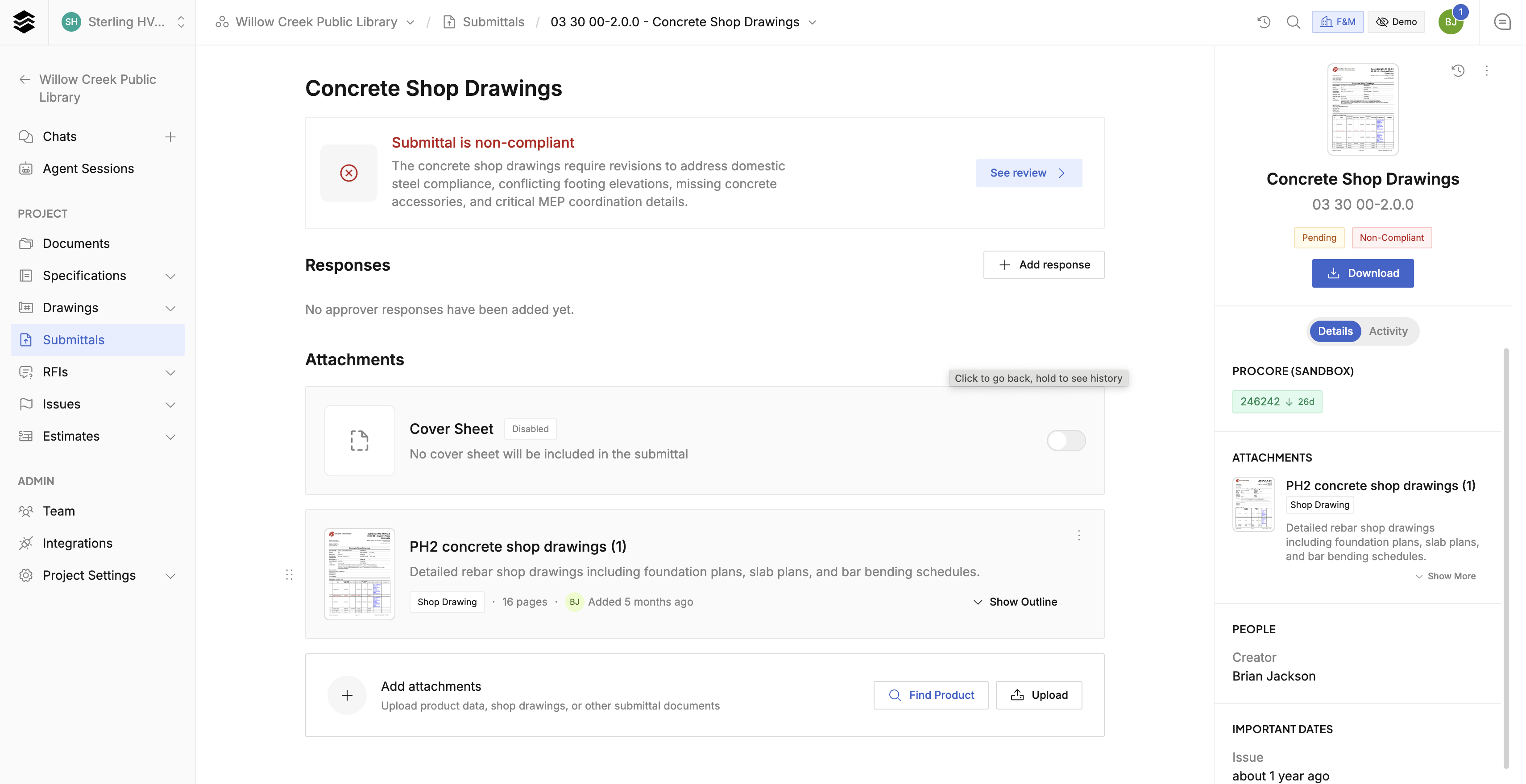Open Sterling HV organization switcher
The image size is (1526, 784).
[123, 22]
